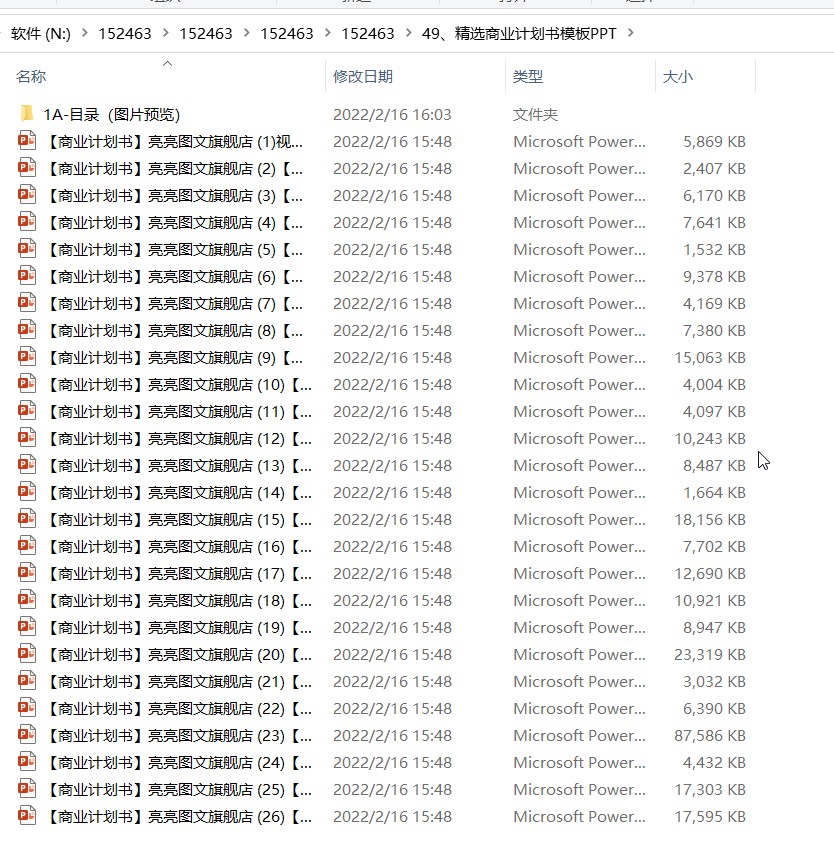Toggle sort arrow above 名称 column
This screenshot has width=834, height=848.
click(x=168, y=63)
